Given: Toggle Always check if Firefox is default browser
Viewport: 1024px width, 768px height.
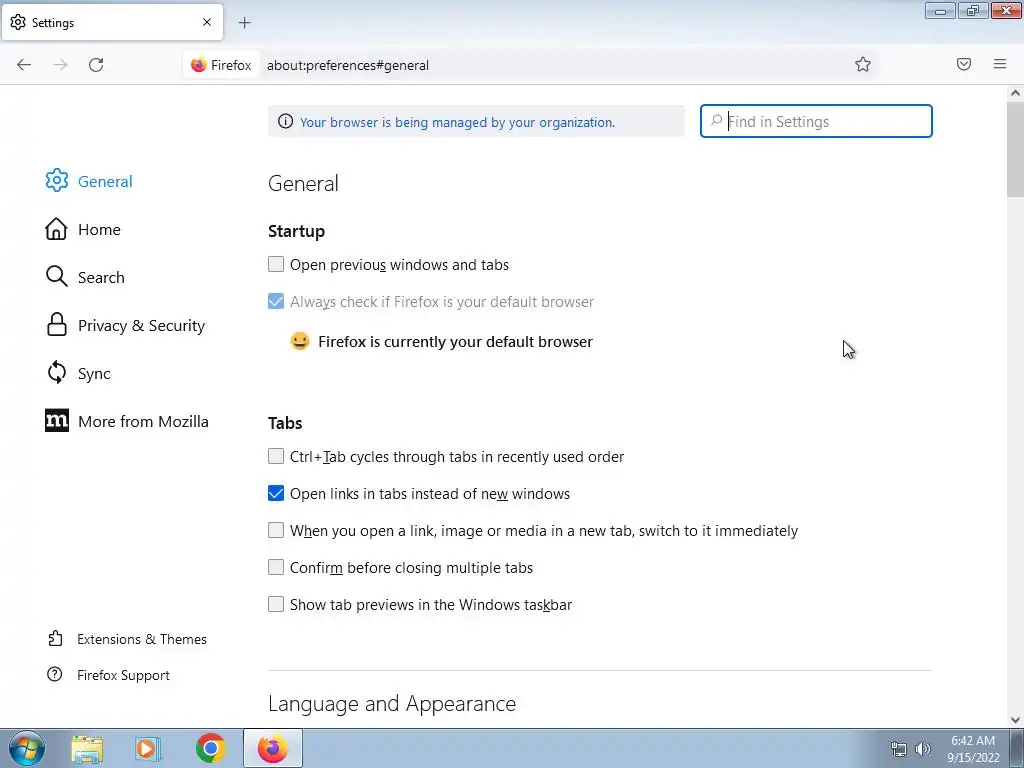Looking at the screenshot, I should [276, 301].
